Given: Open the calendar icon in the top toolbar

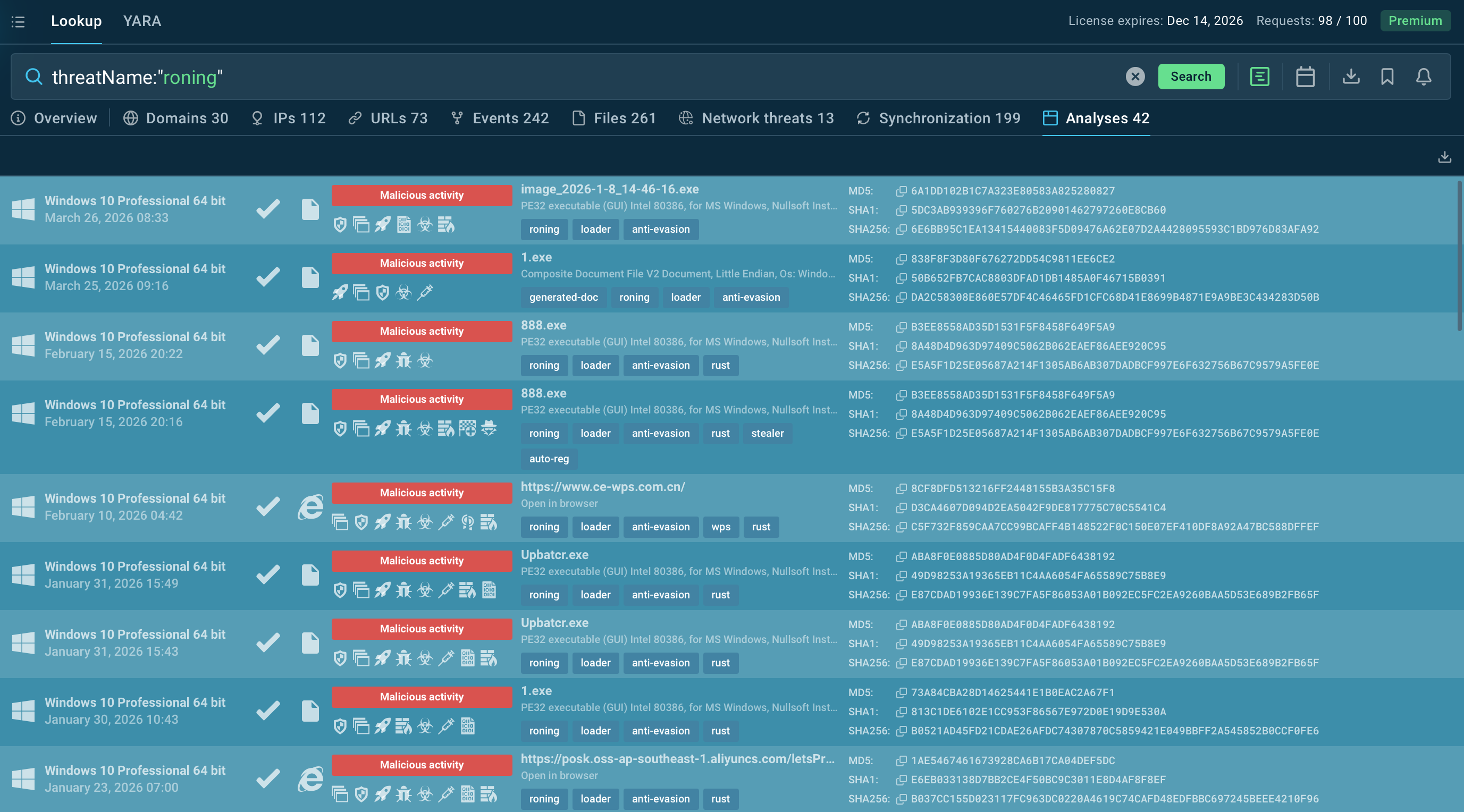Looking at the screenshot, I should pos(1305,77).
